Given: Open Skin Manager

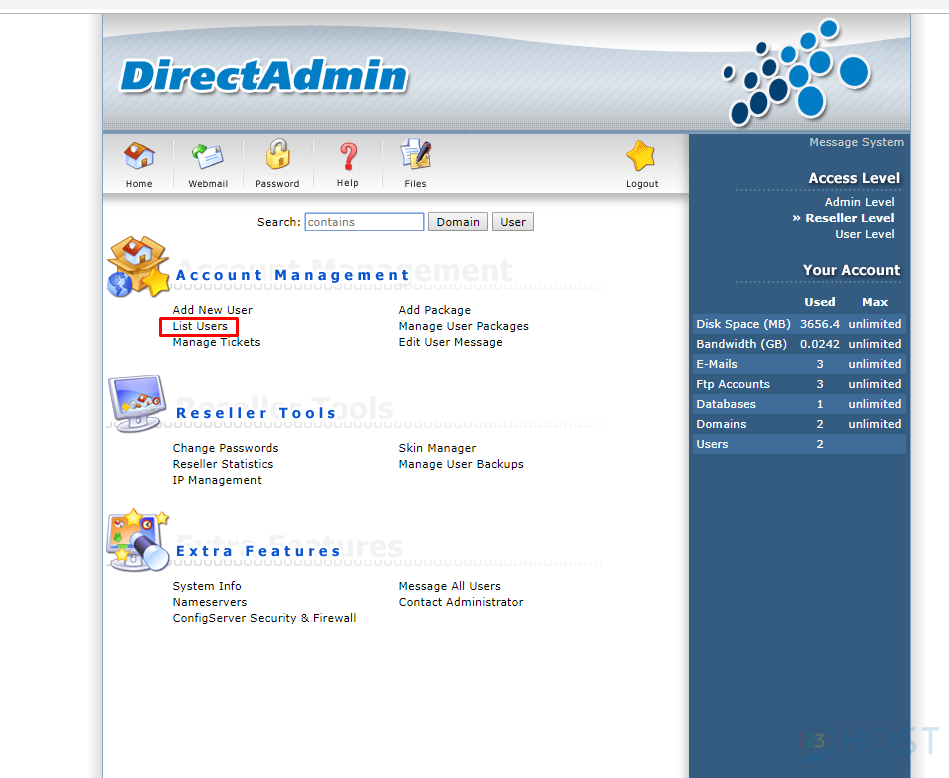Looking at the screenshot, I should coord(437,448).
